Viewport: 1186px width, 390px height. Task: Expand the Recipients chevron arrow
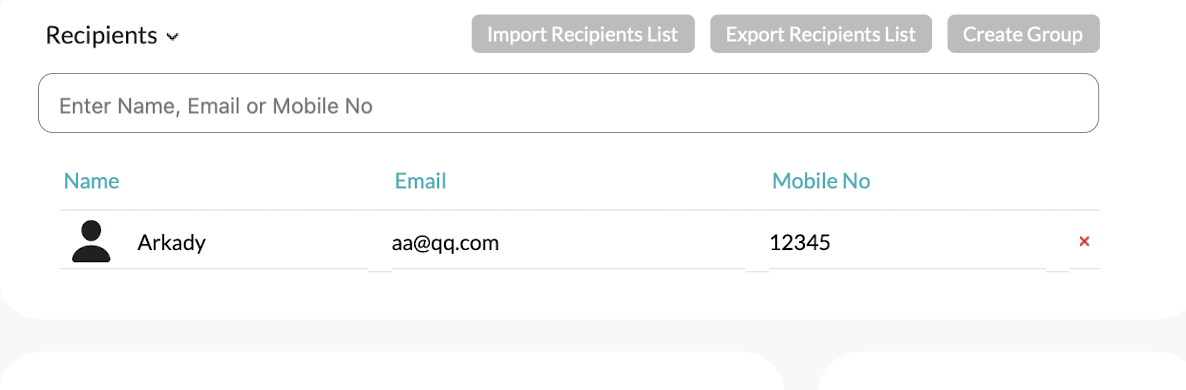[172, 36]
